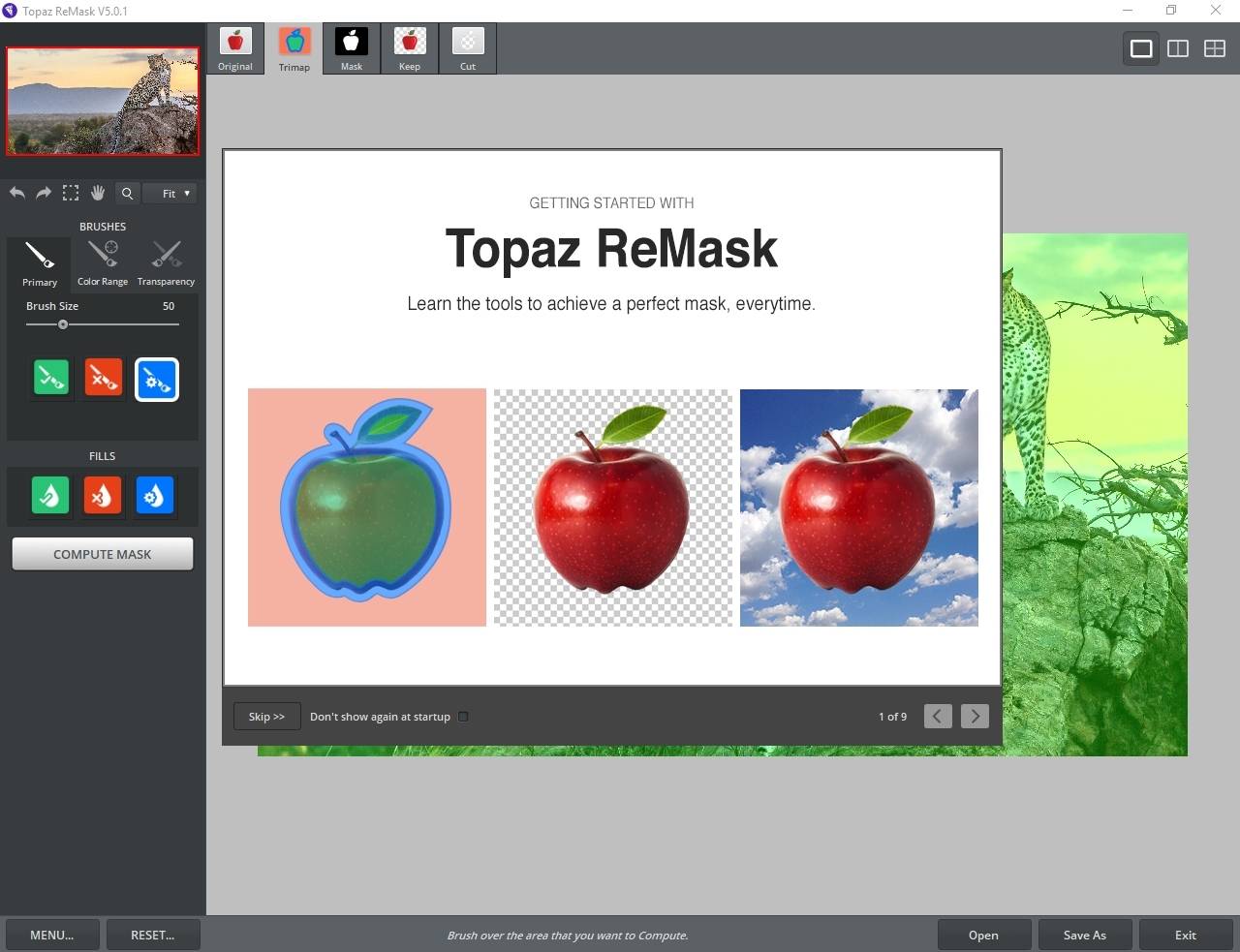The width and height of the screenshot is (1240, 952).
Task: Click the leopard preview thumbnail
Action: pyautogui.click(x=103, y=101)
